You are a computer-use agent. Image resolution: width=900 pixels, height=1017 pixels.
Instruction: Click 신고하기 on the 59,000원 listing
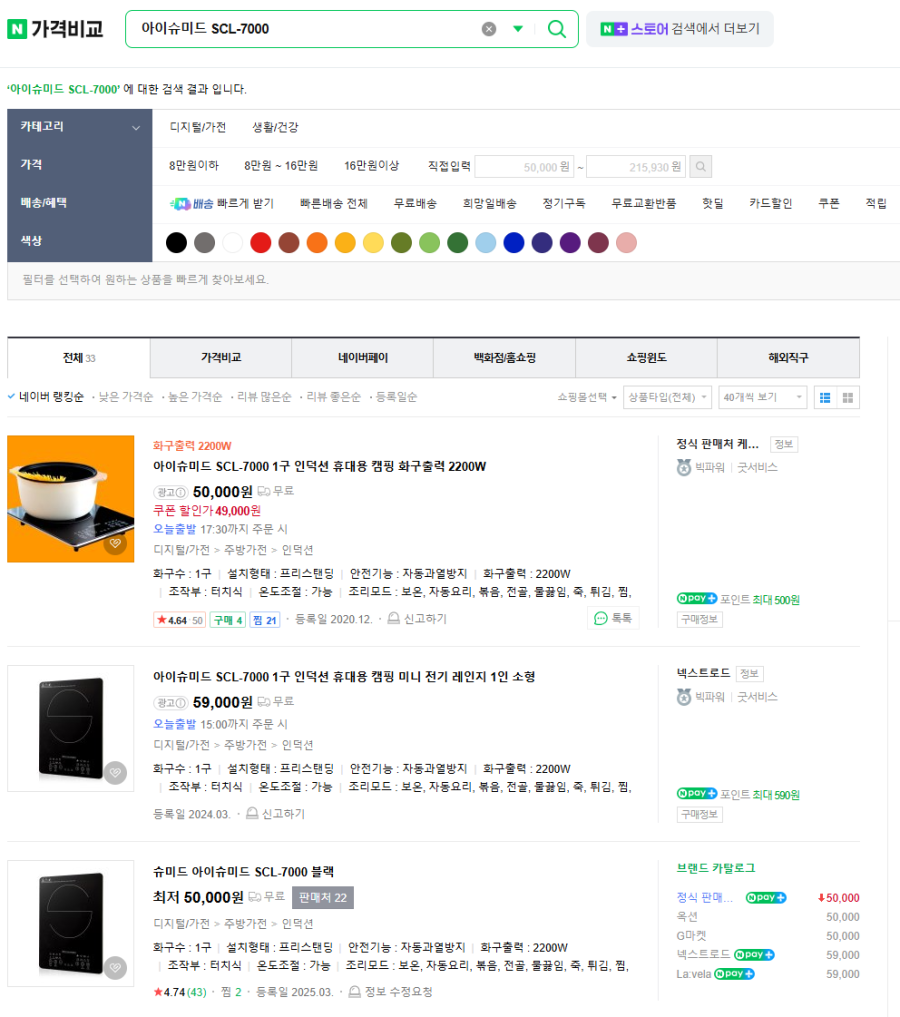click(x=276, y=813)
